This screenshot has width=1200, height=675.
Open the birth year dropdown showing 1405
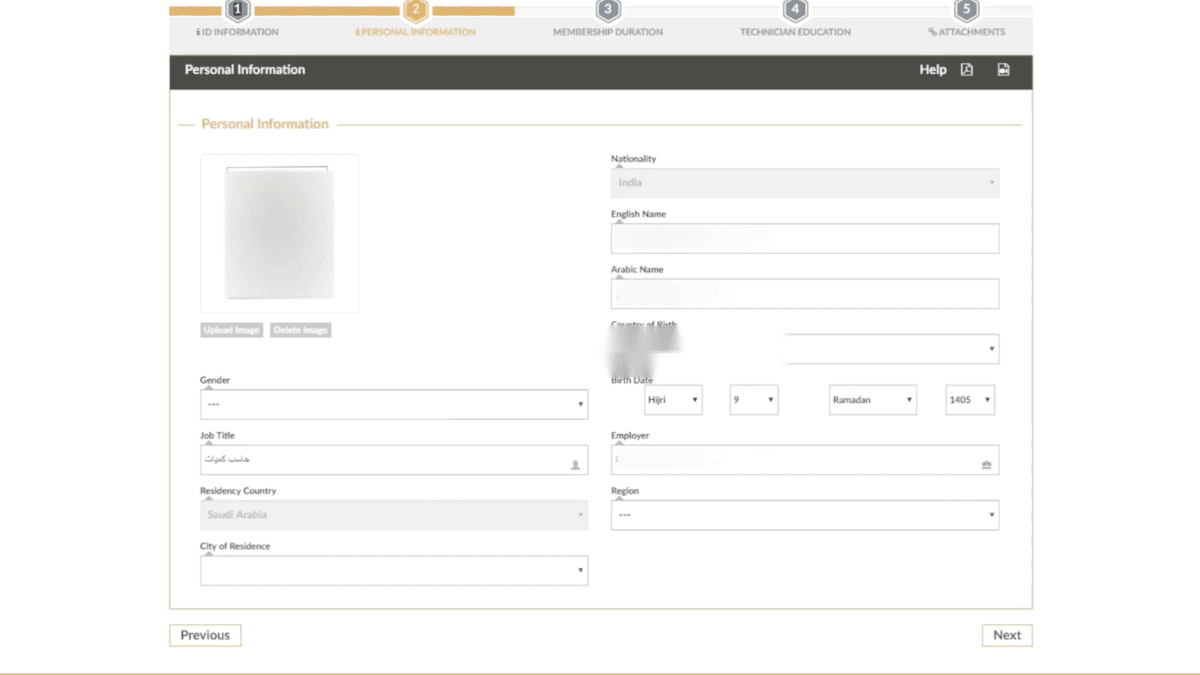[x=970, y=400]
